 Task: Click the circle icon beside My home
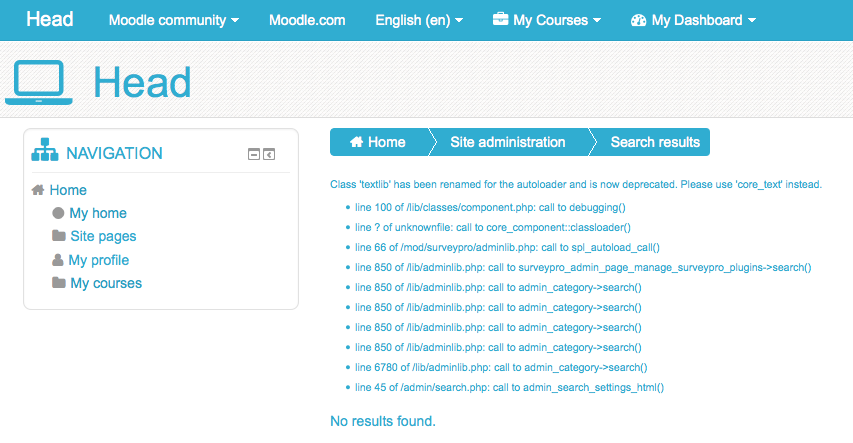58,213
